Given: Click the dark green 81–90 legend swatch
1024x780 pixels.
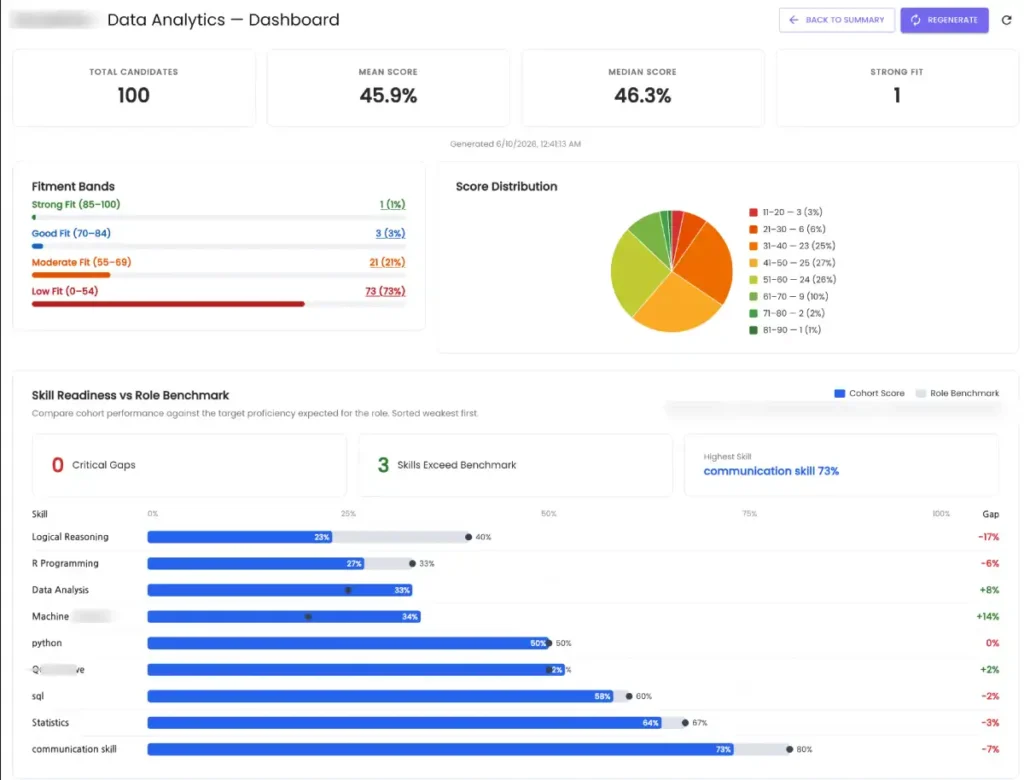Looking at the screenshot, I should click(x=753, y=330).
